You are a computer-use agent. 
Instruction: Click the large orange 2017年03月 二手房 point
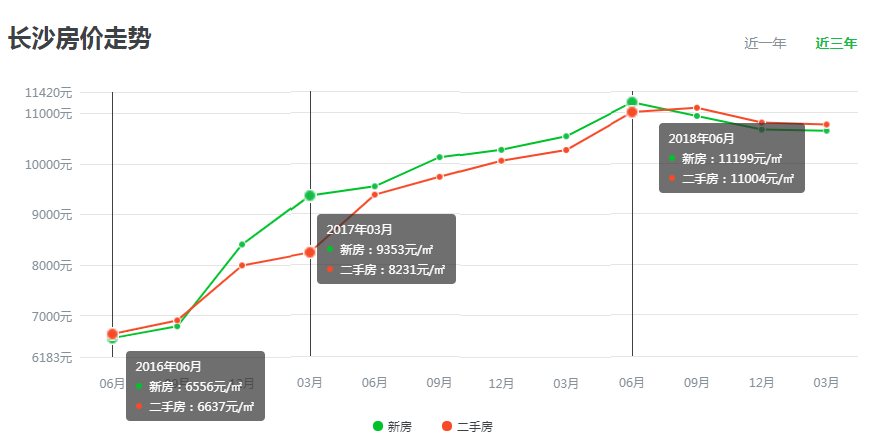point(310,252)
